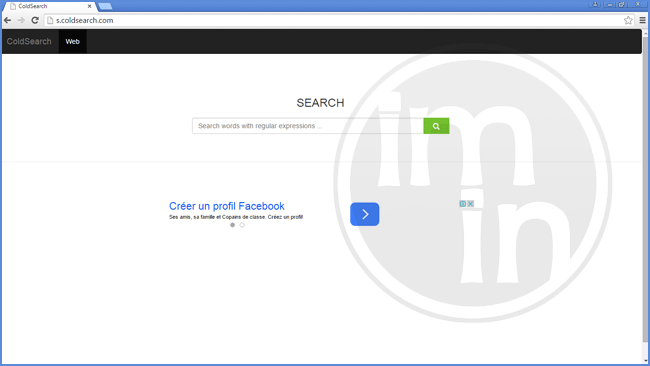650x366 pixels.
Task: Select the ColdSearch tab in the tab strip
Action: 49,6
